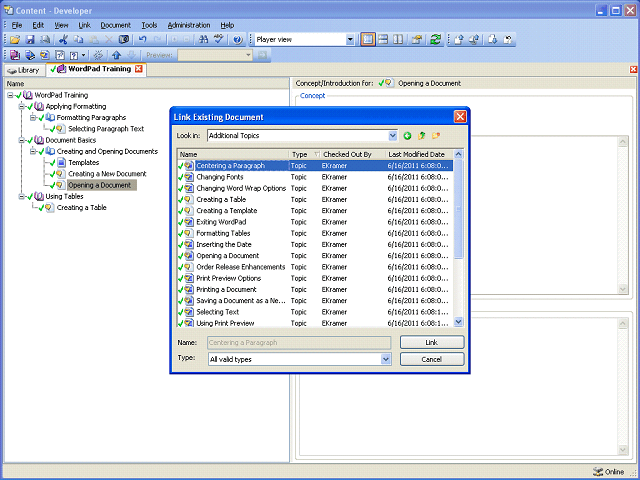640x480 pixels.
Task: Select Formatting Tables topic row
Action: coord(315,233)
